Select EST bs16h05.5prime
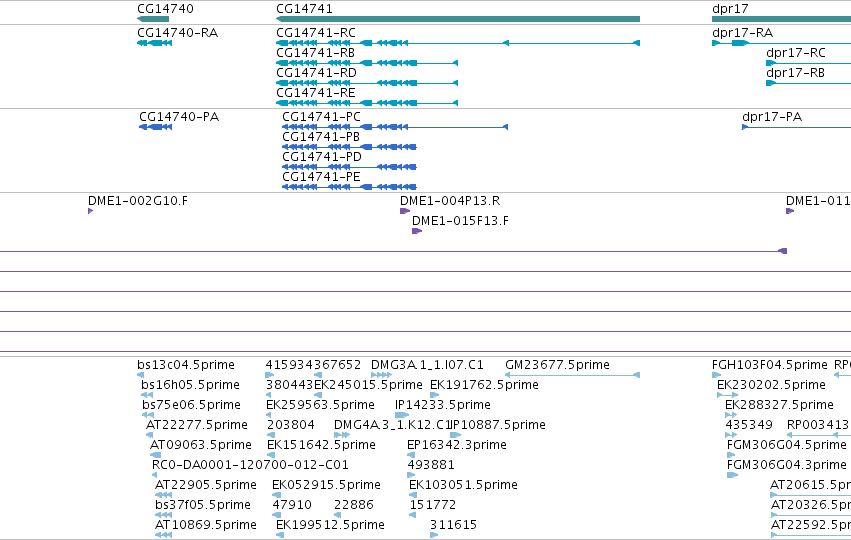The image size is (851, 540). [x=190, y=385]
